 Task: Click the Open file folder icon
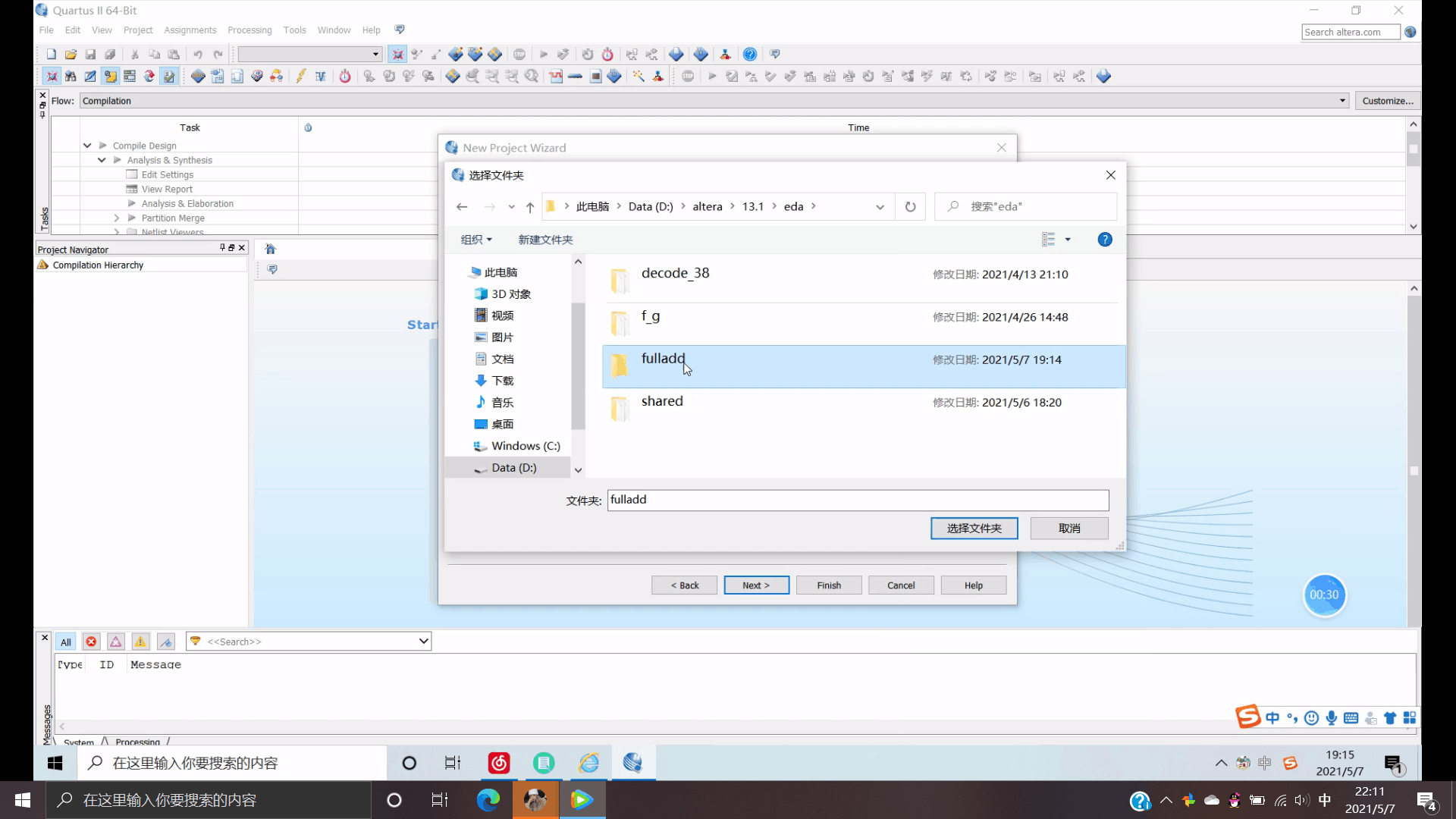[71, 55]
